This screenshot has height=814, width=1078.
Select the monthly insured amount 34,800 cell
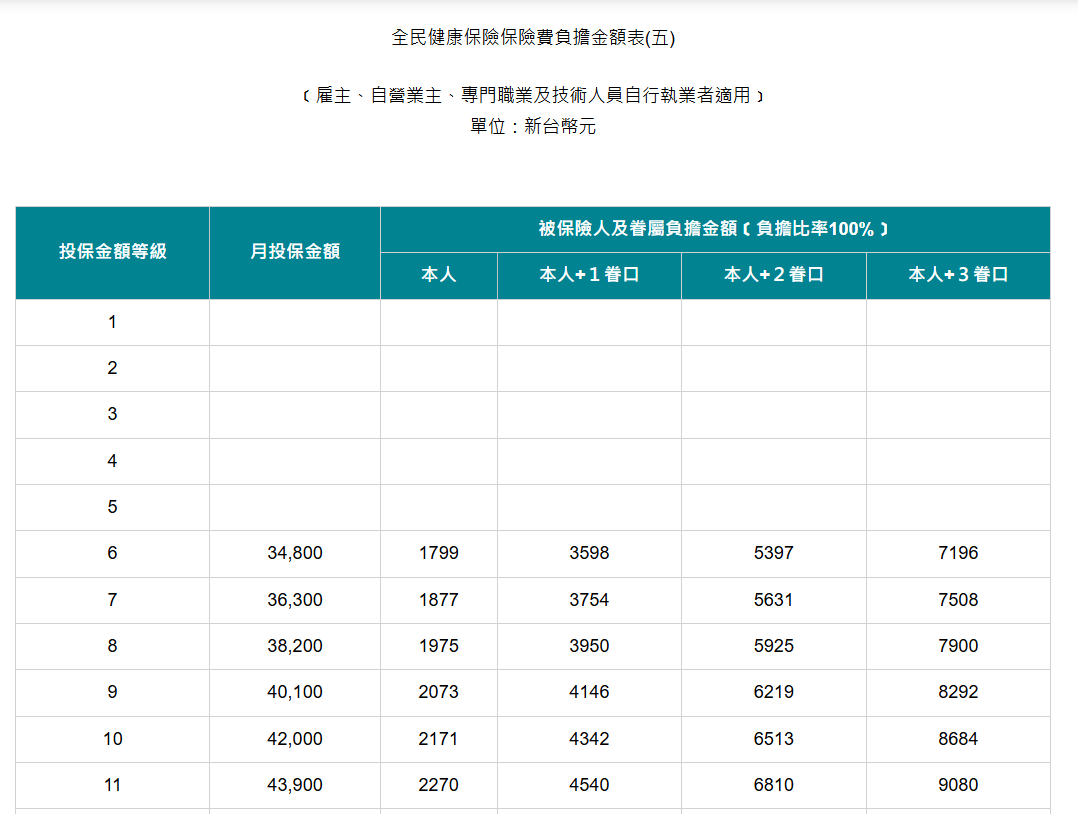[x=295, y=553]
